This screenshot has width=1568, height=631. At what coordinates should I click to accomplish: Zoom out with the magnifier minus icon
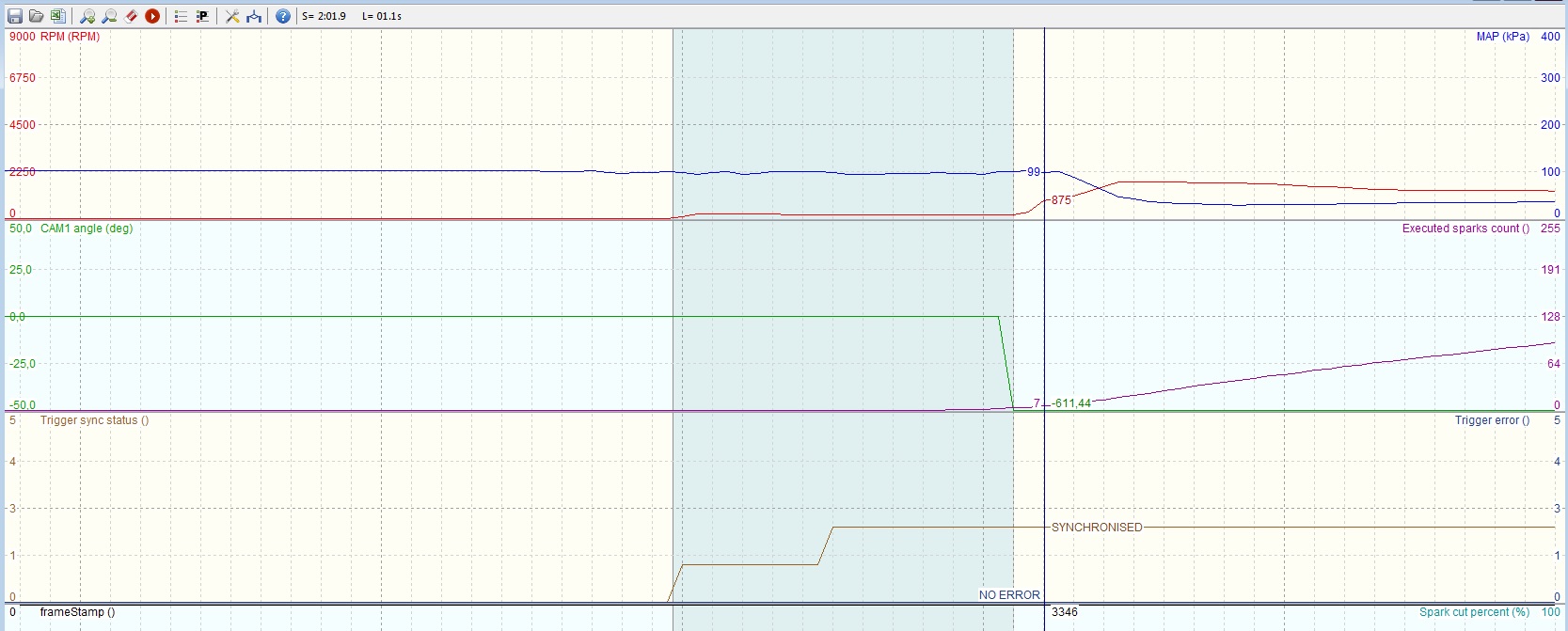[109, 16]
